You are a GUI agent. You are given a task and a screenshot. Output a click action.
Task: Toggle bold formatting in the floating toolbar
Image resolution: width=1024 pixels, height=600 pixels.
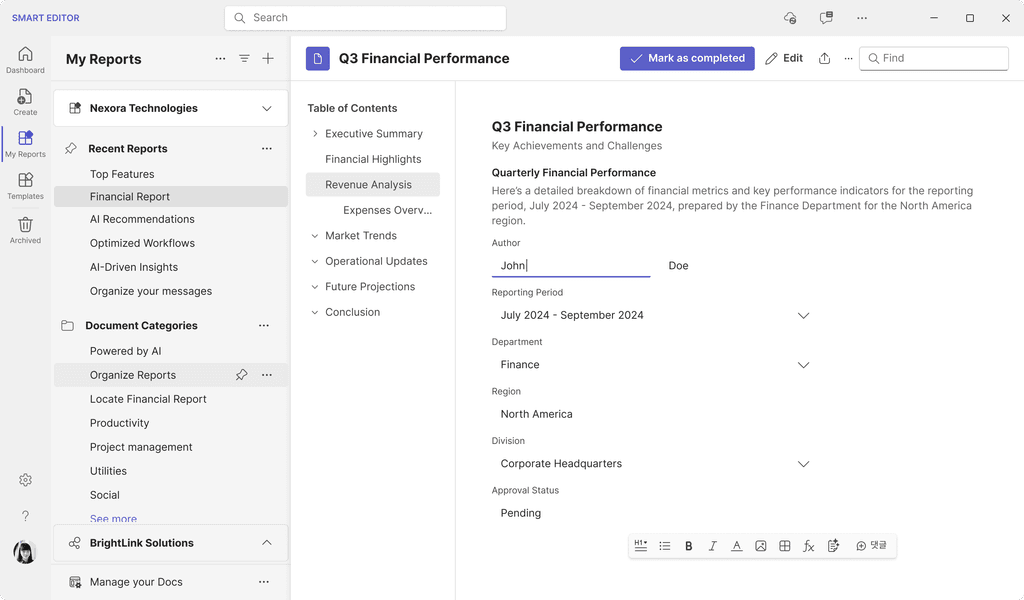coord(688,546)
